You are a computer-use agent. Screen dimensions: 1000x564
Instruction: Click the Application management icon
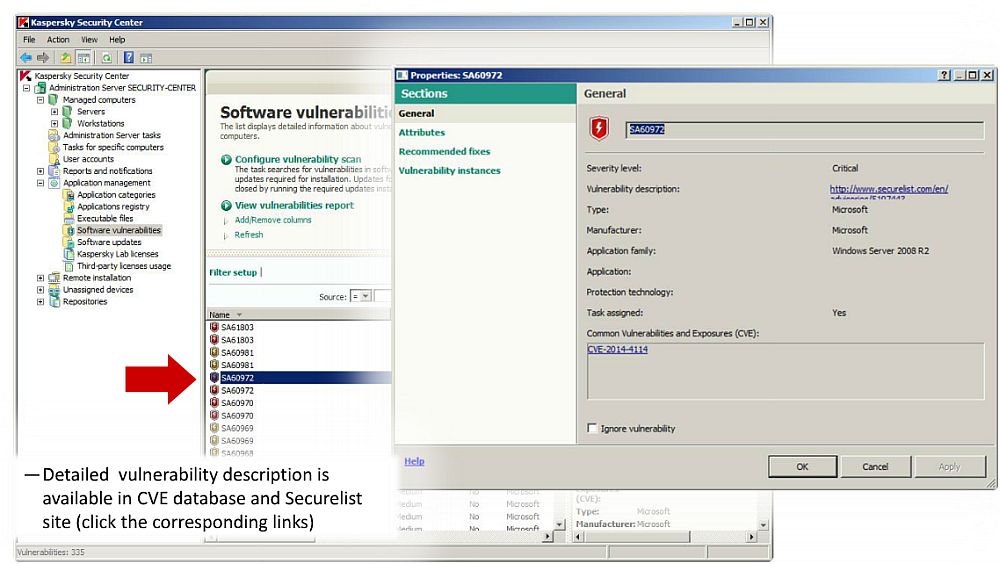coord(54,183)
